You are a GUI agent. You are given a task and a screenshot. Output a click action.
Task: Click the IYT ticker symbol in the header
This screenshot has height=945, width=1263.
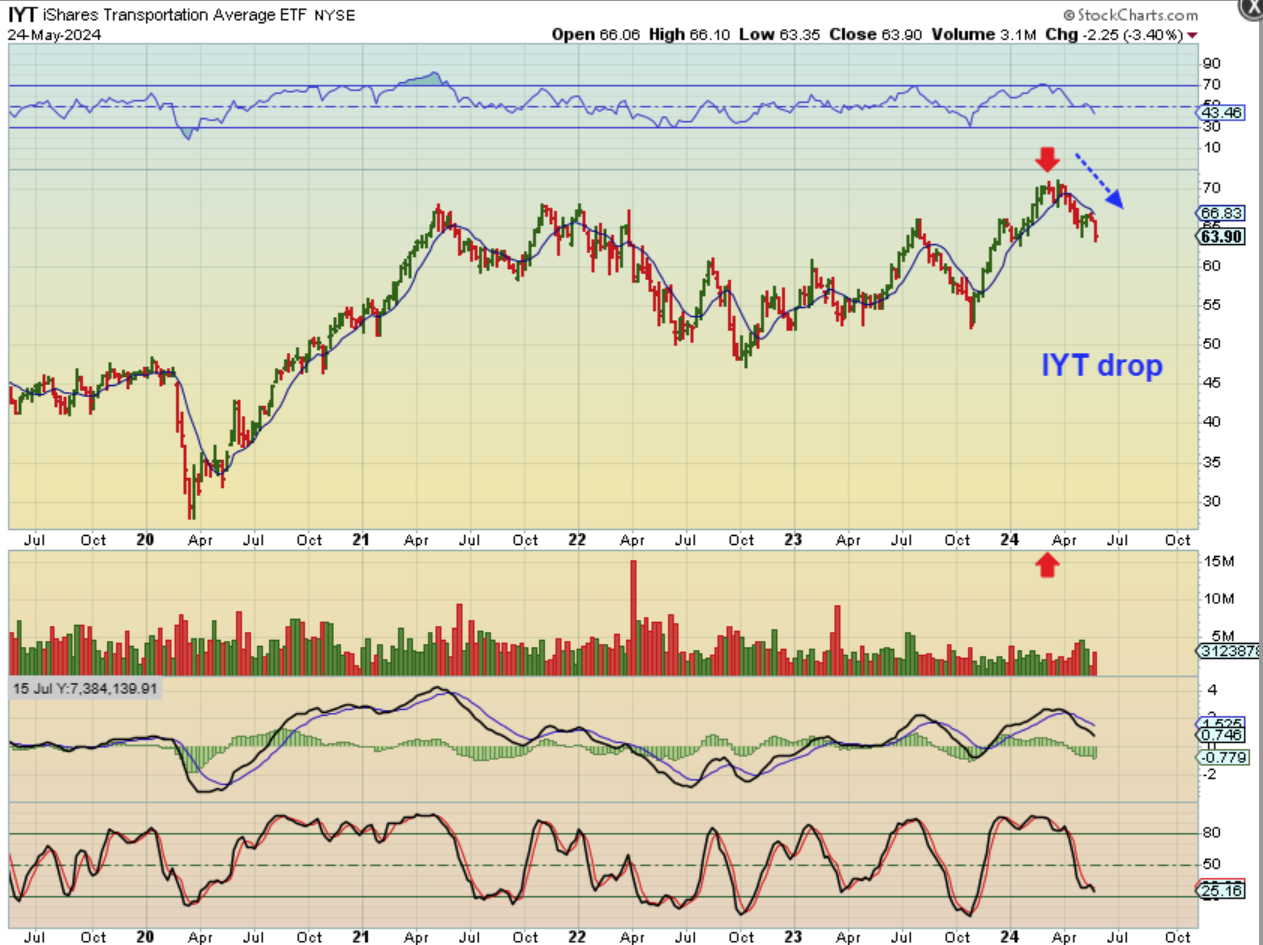pyautogui.click(x=23, y=15)
